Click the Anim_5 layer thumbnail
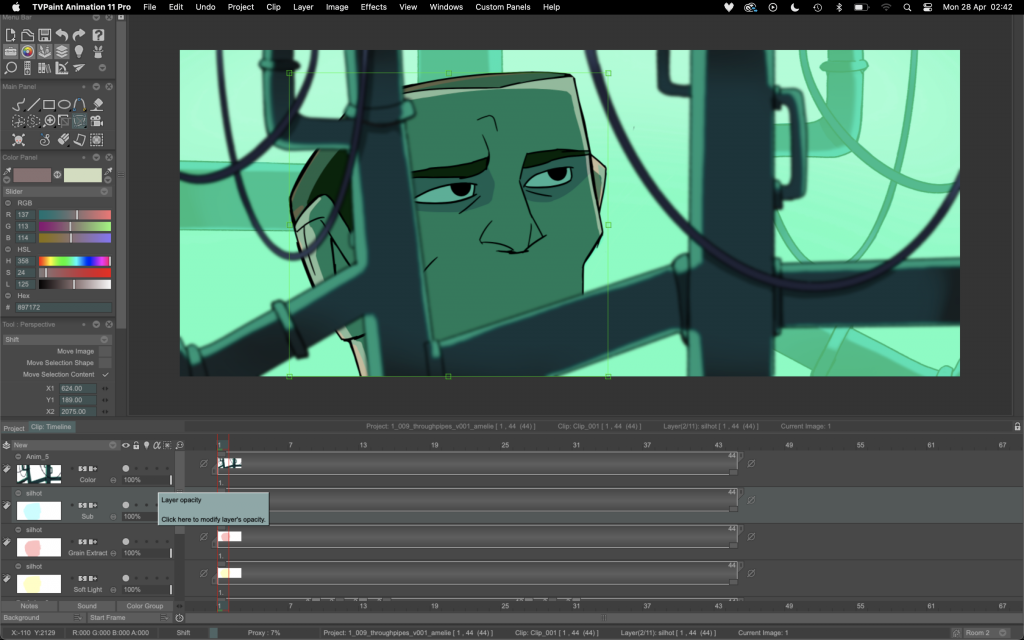 point(39,474)
